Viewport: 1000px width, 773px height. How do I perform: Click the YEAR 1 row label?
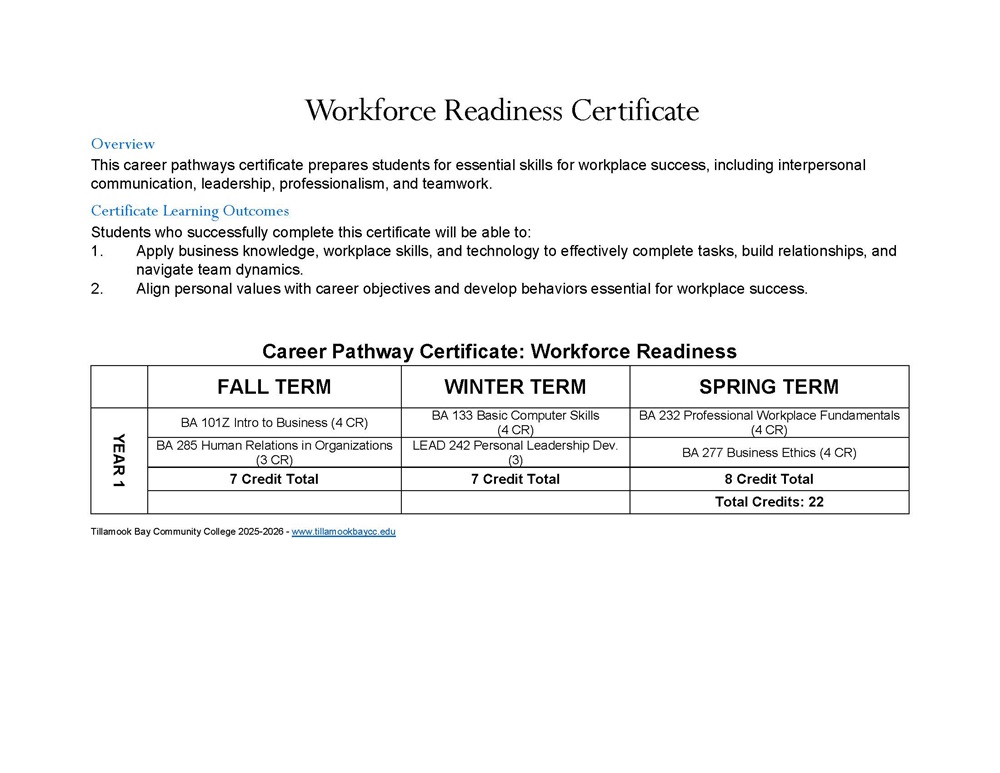tap(119, 460)
